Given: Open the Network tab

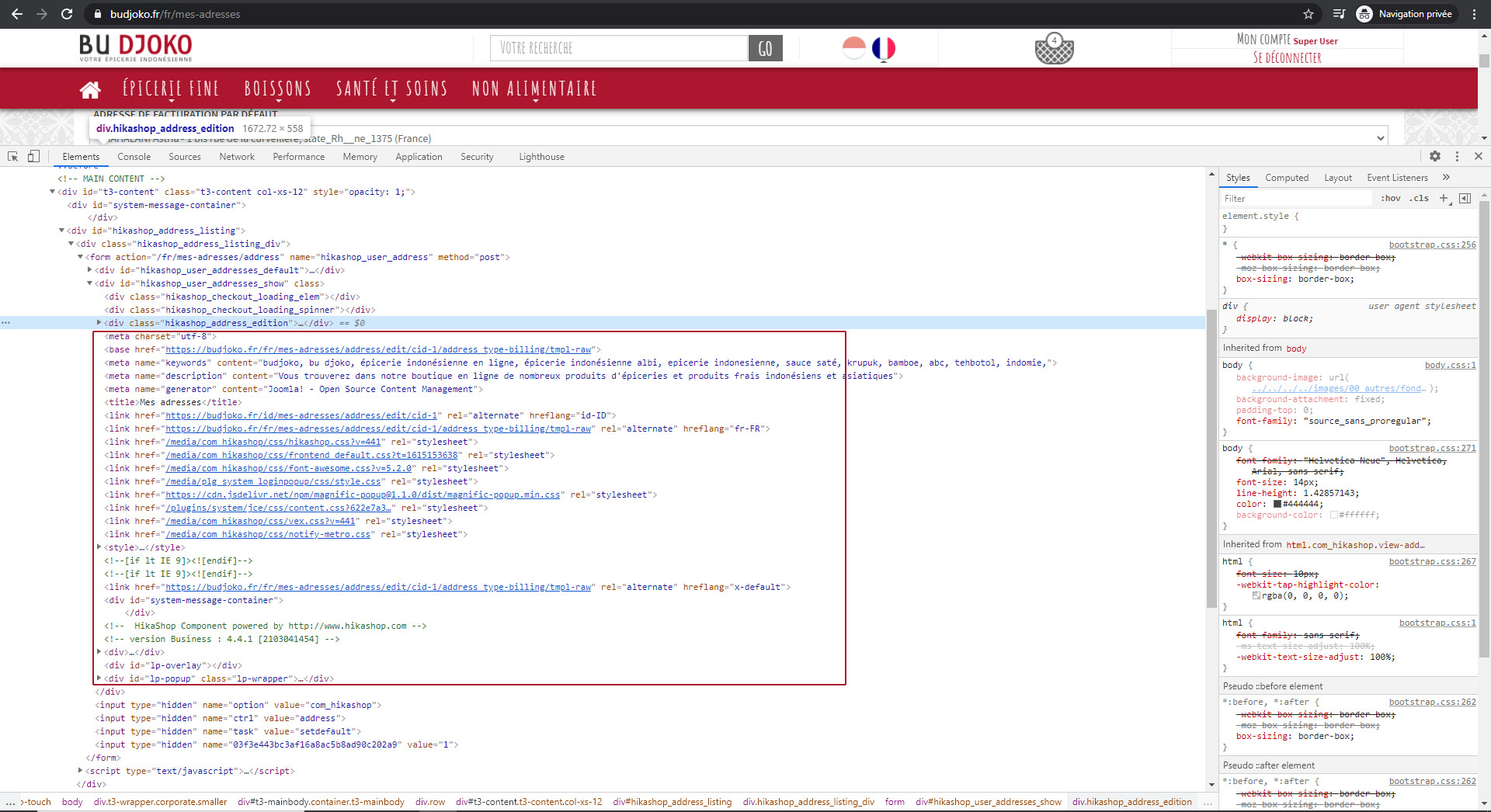Looking at the screenshot, I should pyautogui.click(x=237, y=157).
